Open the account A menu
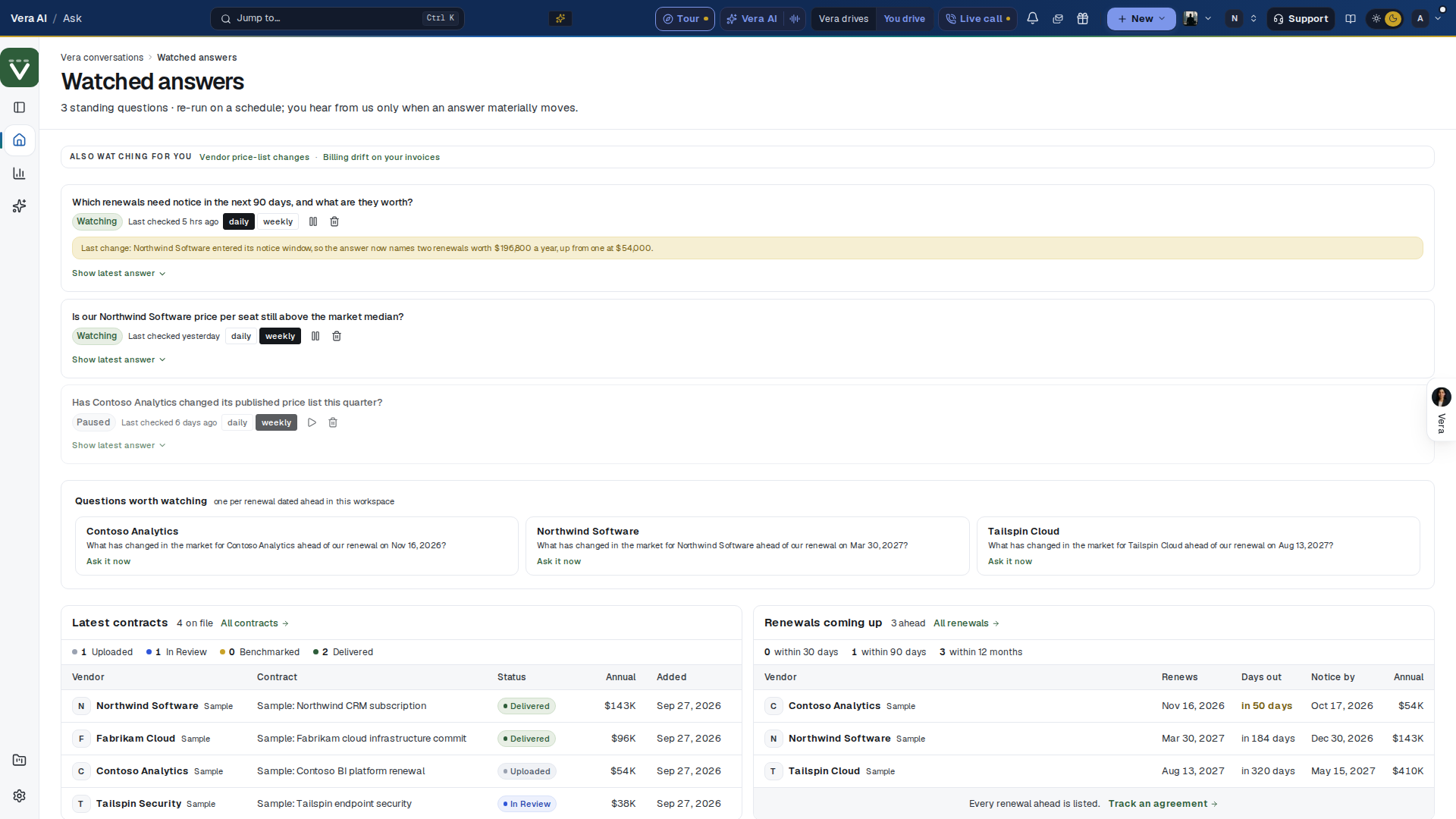 (1428, 18)
